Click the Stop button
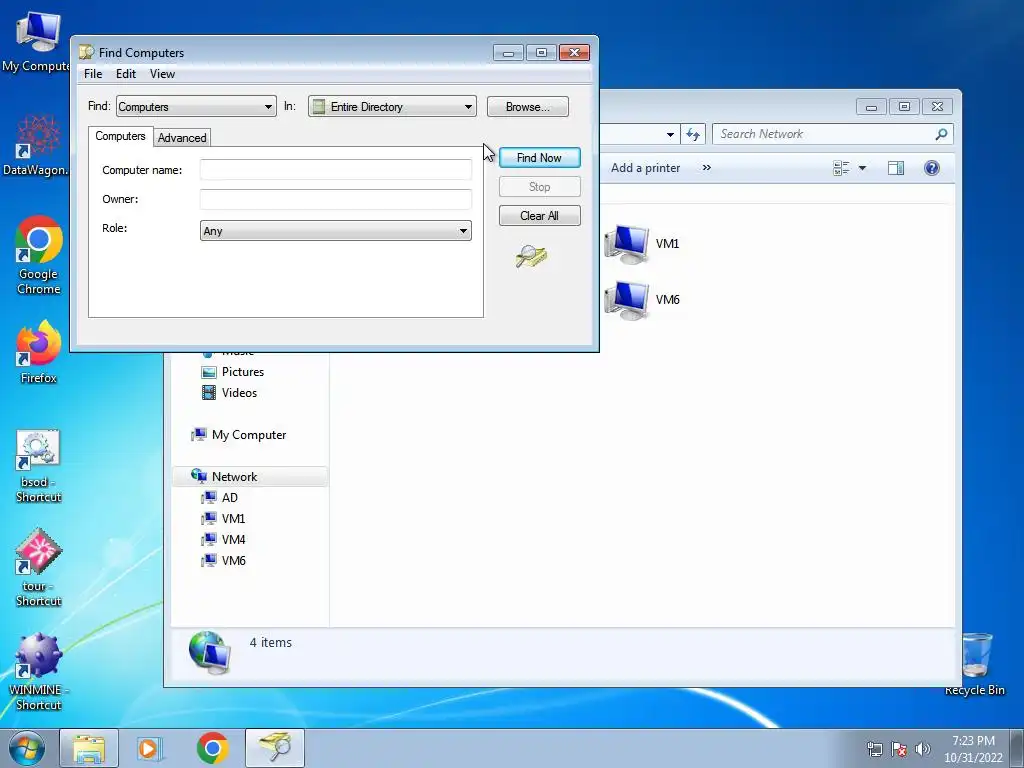The width and height of the screenshot is (1024, 768). [x=539, y=187]
